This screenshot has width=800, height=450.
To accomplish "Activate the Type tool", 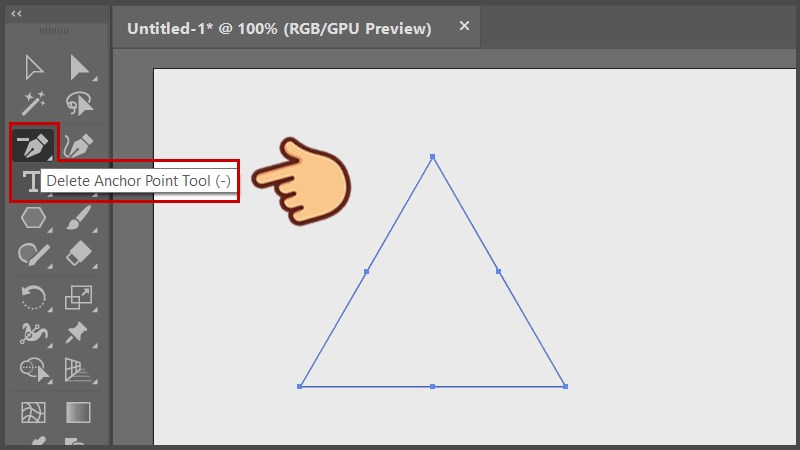I will click(31, 182).
